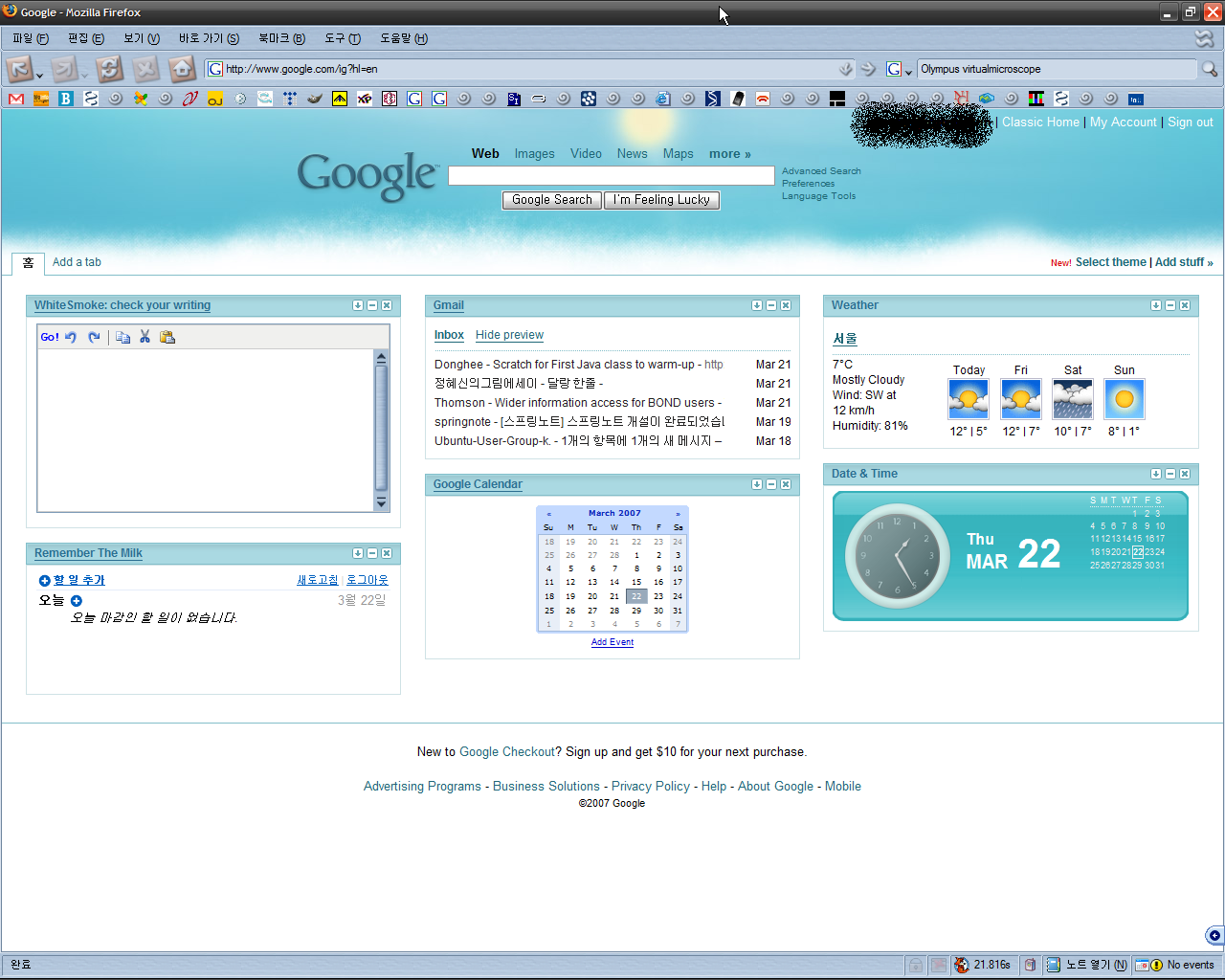Click the 'Add a tab' tab

coord(77,262)
